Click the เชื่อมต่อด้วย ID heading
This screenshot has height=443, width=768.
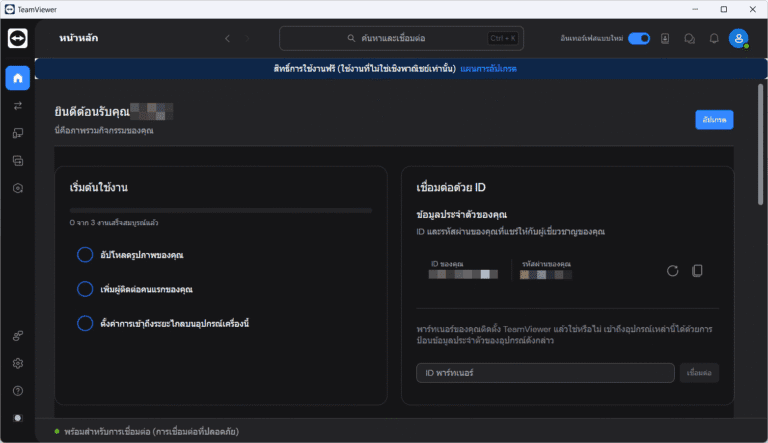[x=451, y=187]
